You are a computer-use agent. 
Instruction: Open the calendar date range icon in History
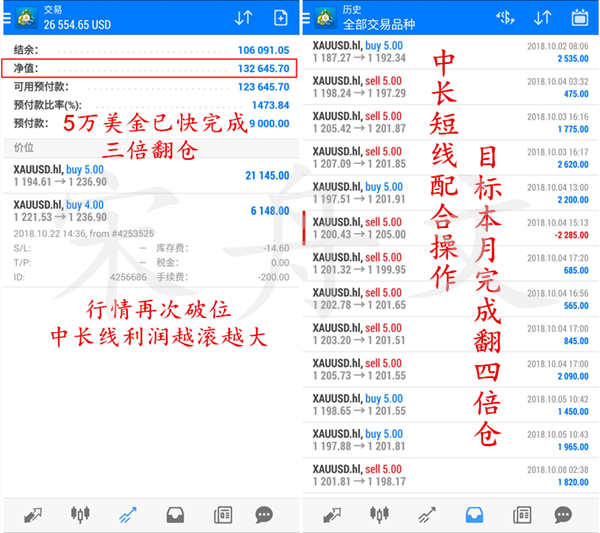pyautogui.click(x=579, y=18)
